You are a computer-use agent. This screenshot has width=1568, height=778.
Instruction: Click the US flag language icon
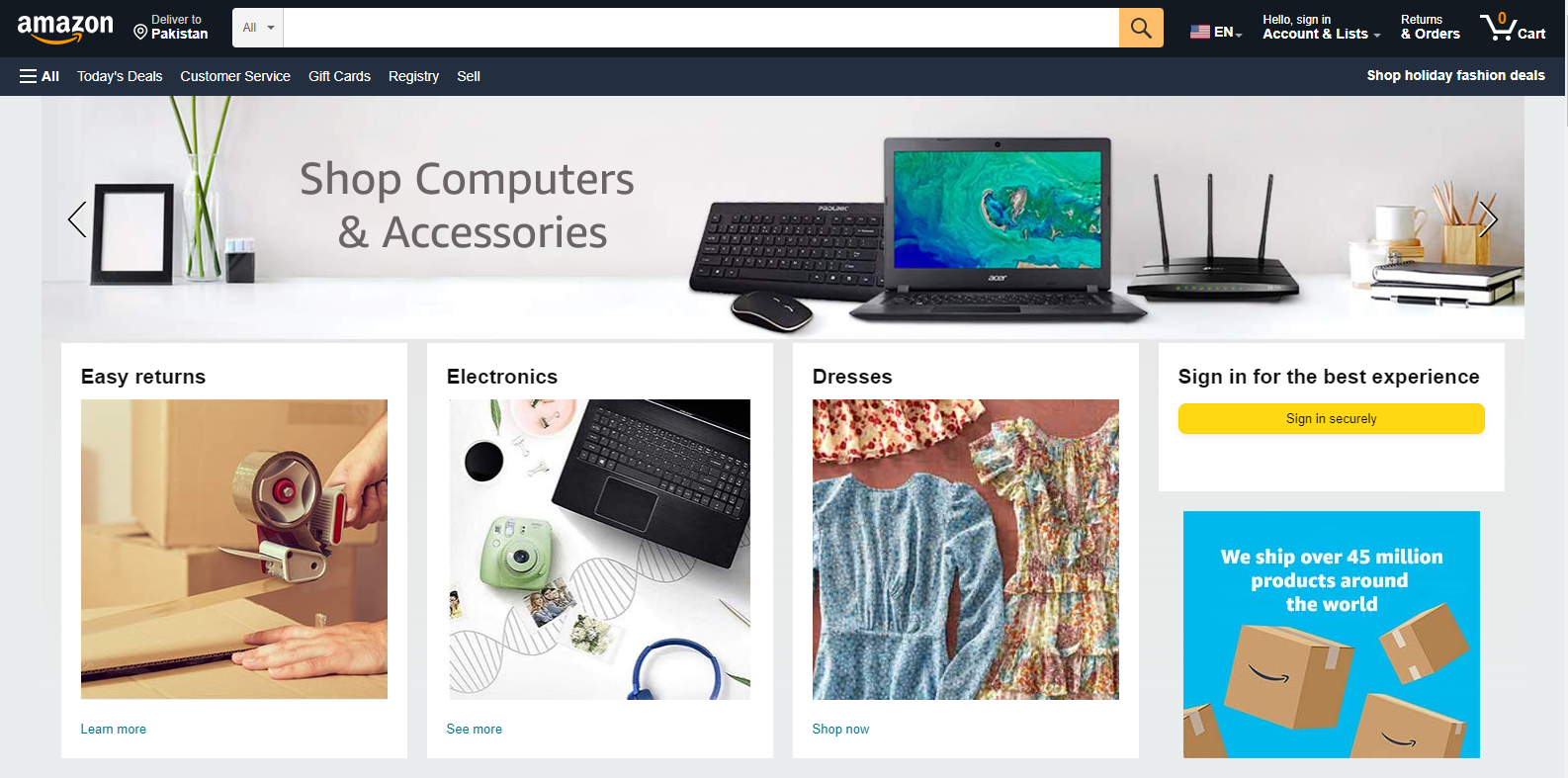1199,32
